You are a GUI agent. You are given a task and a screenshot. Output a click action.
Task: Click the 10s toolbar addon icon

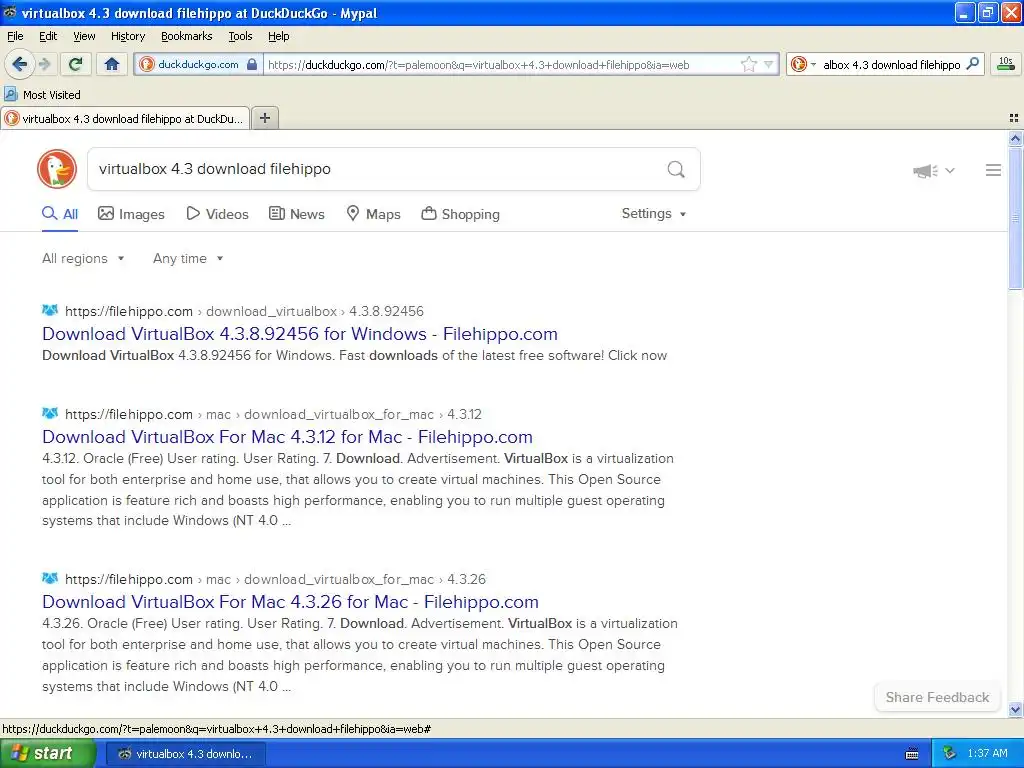pos(1005,64)
